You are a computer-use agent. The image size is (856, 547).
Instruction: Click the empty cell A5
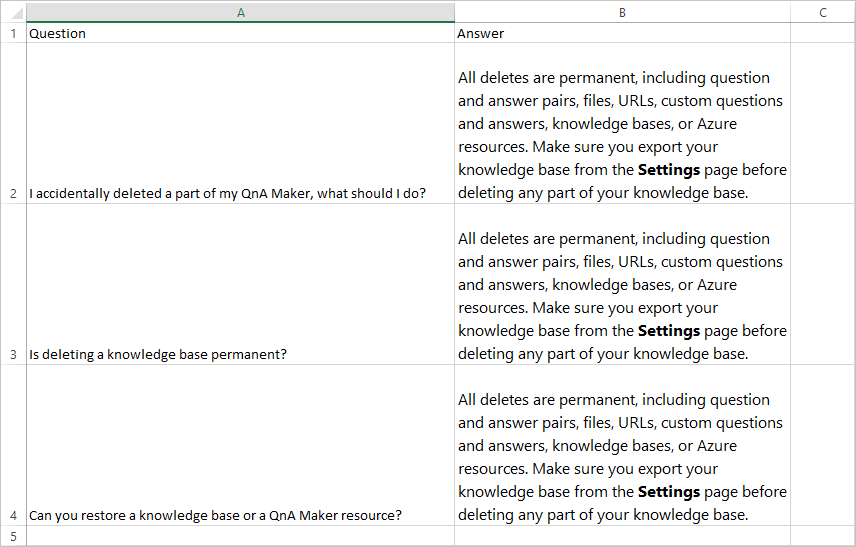[240, 535]
